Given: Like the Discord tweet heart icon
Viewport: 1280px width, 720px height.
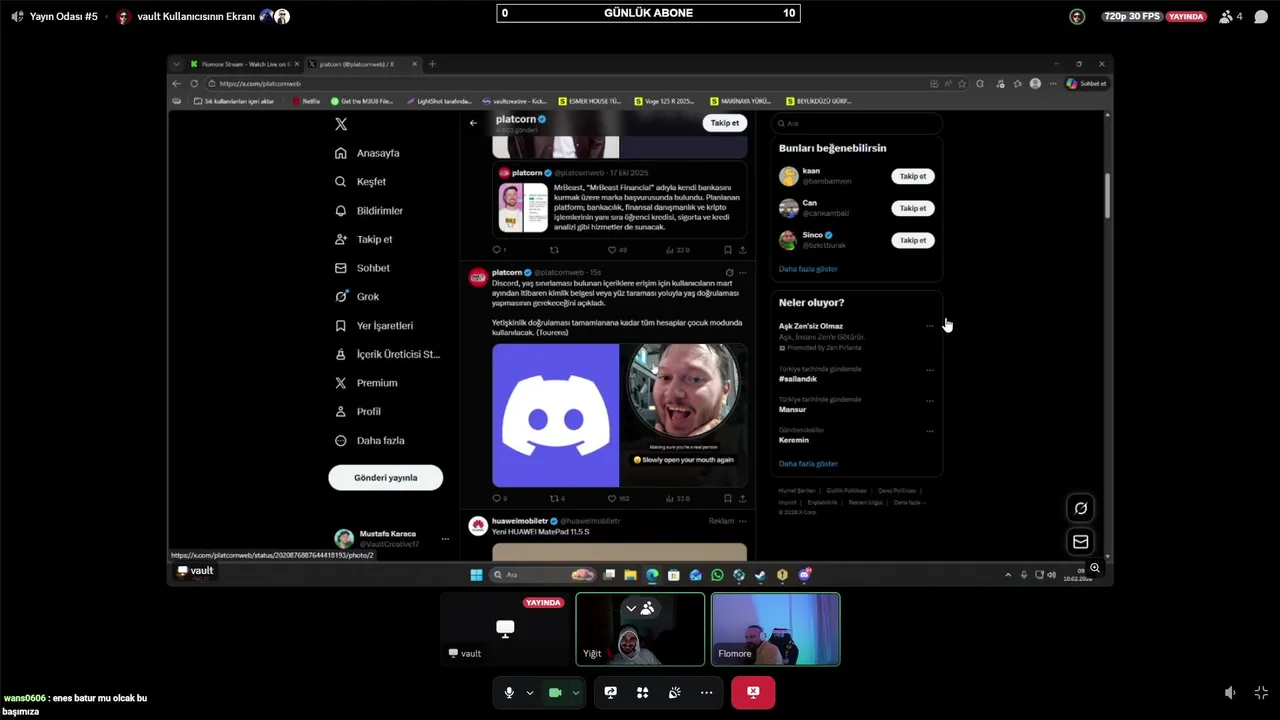Looking at the screenshot, I should click(612, 498).
